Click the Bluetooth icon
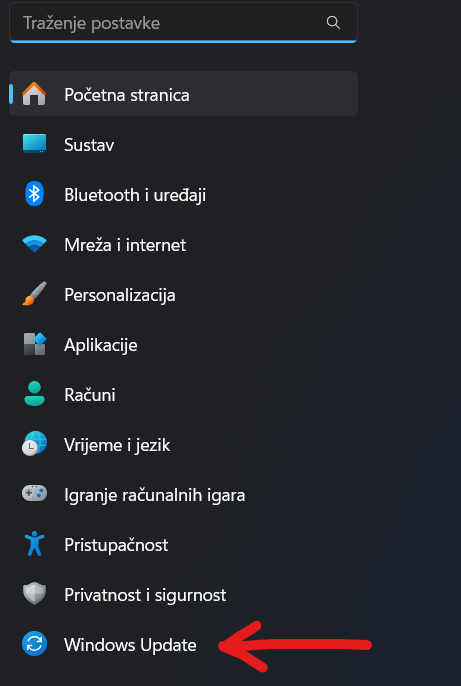Screen dimensions: 461x686 pyautogui.click(x=34, y=194)
